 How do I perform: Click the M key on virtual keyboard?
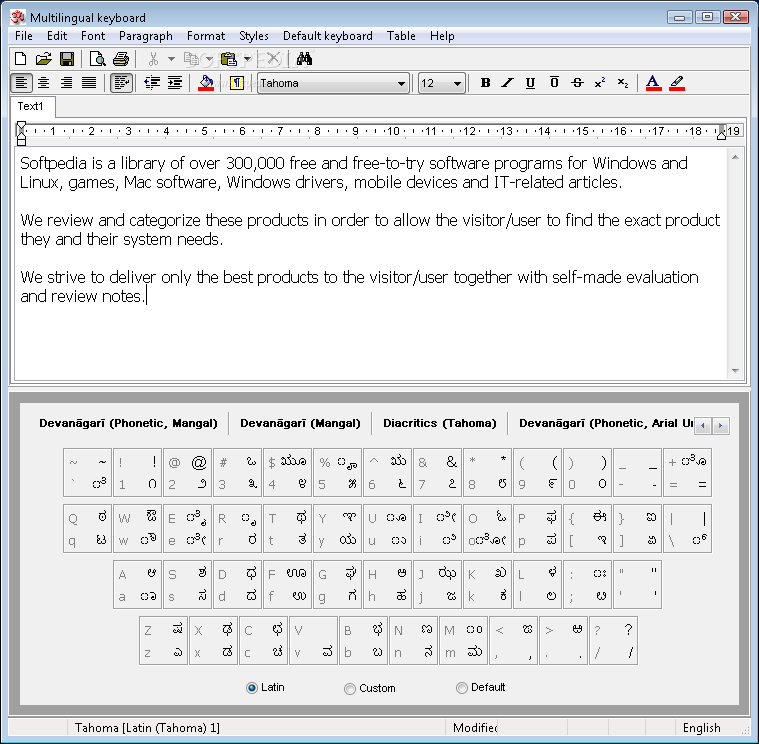463,640
